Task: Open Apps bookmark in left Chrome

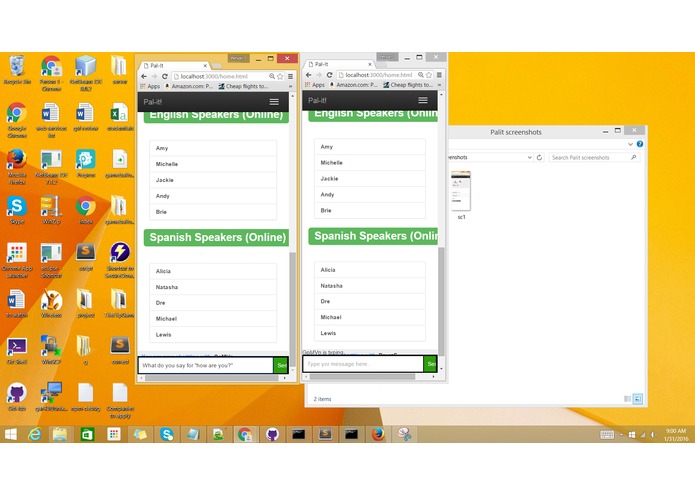Action: click(150, 86)
